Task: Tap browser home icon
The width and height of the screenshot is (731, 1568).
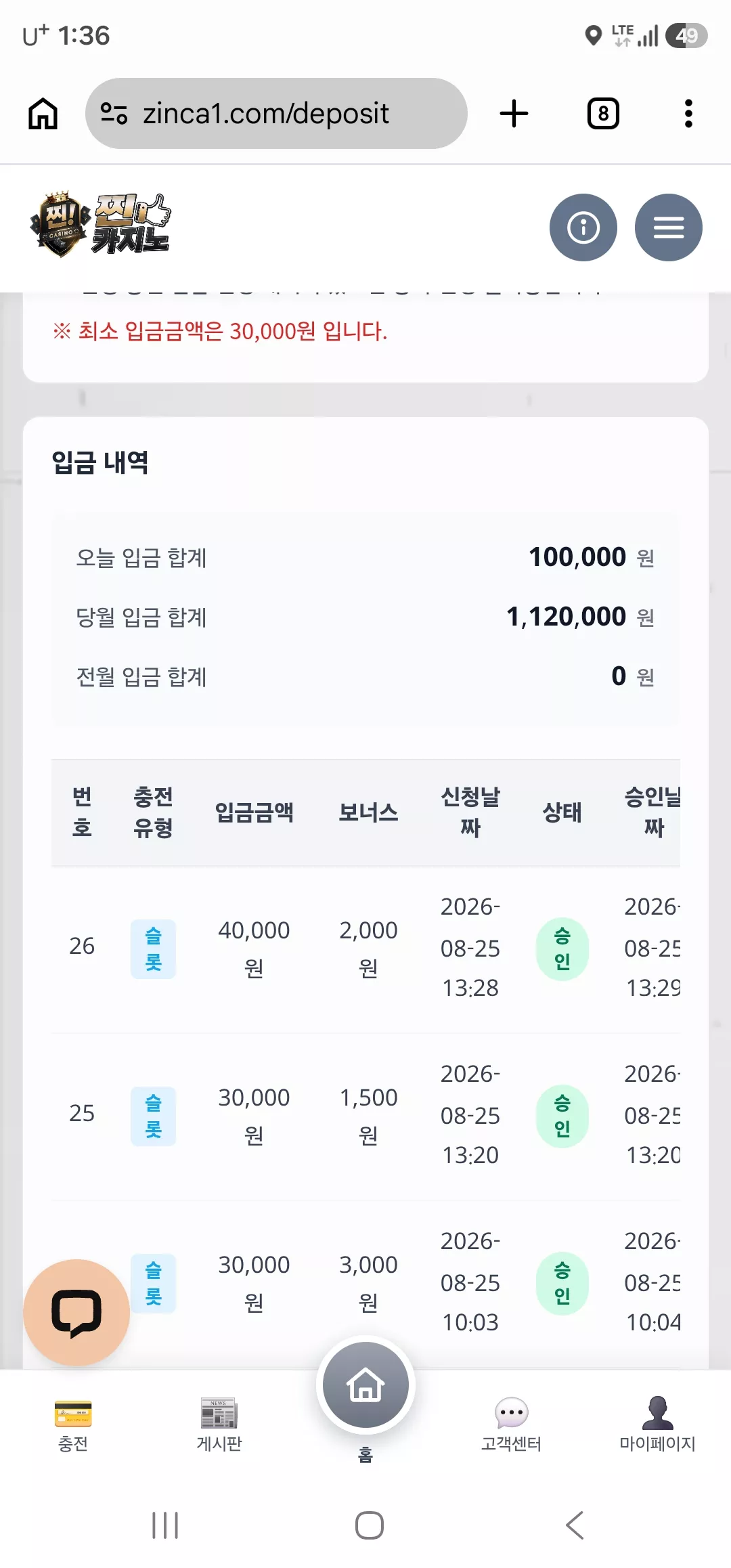Action: coord(43,113)
